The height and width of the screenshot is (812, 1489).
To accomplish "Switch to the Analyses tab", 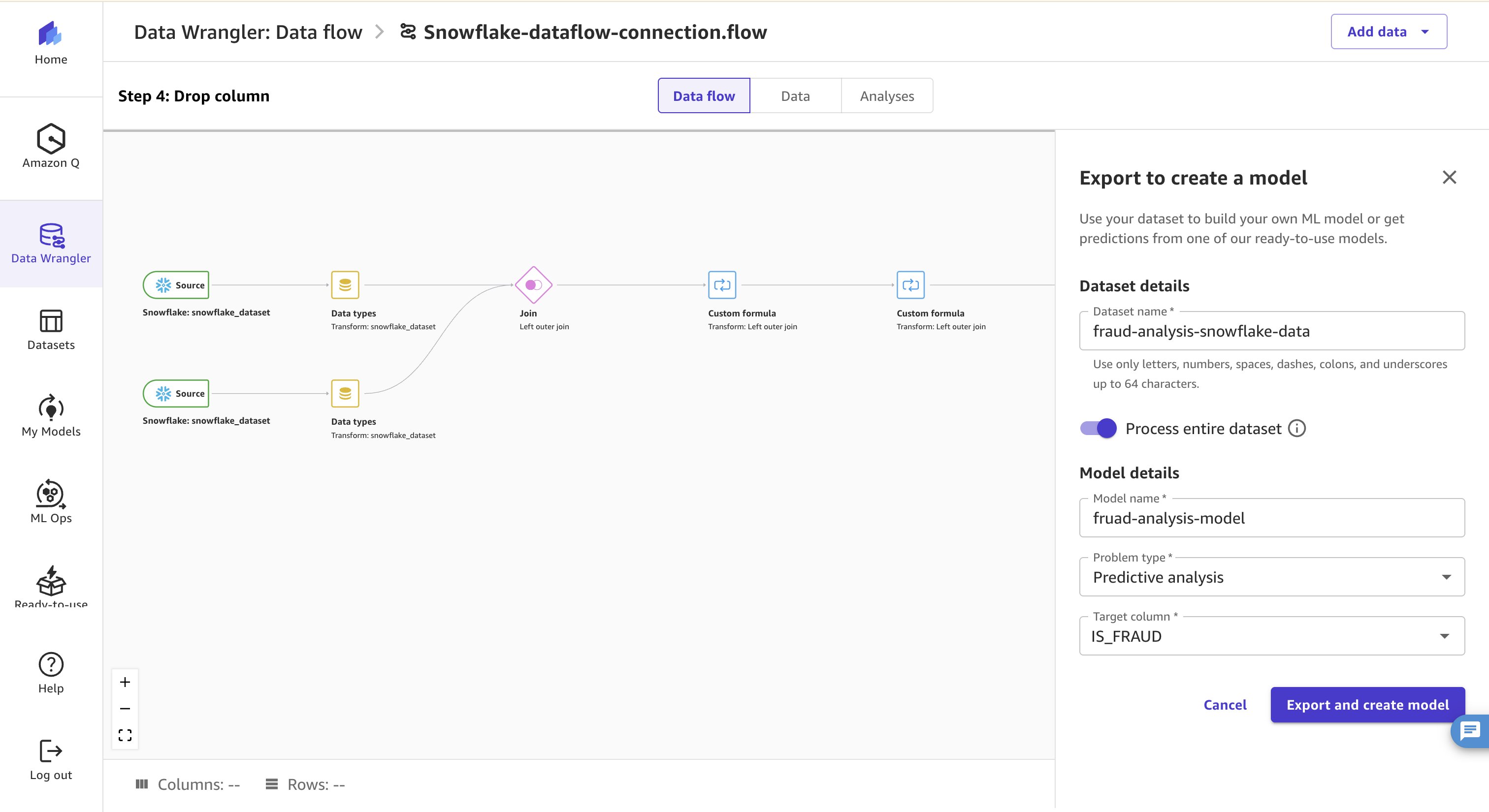I will [887, 96].
